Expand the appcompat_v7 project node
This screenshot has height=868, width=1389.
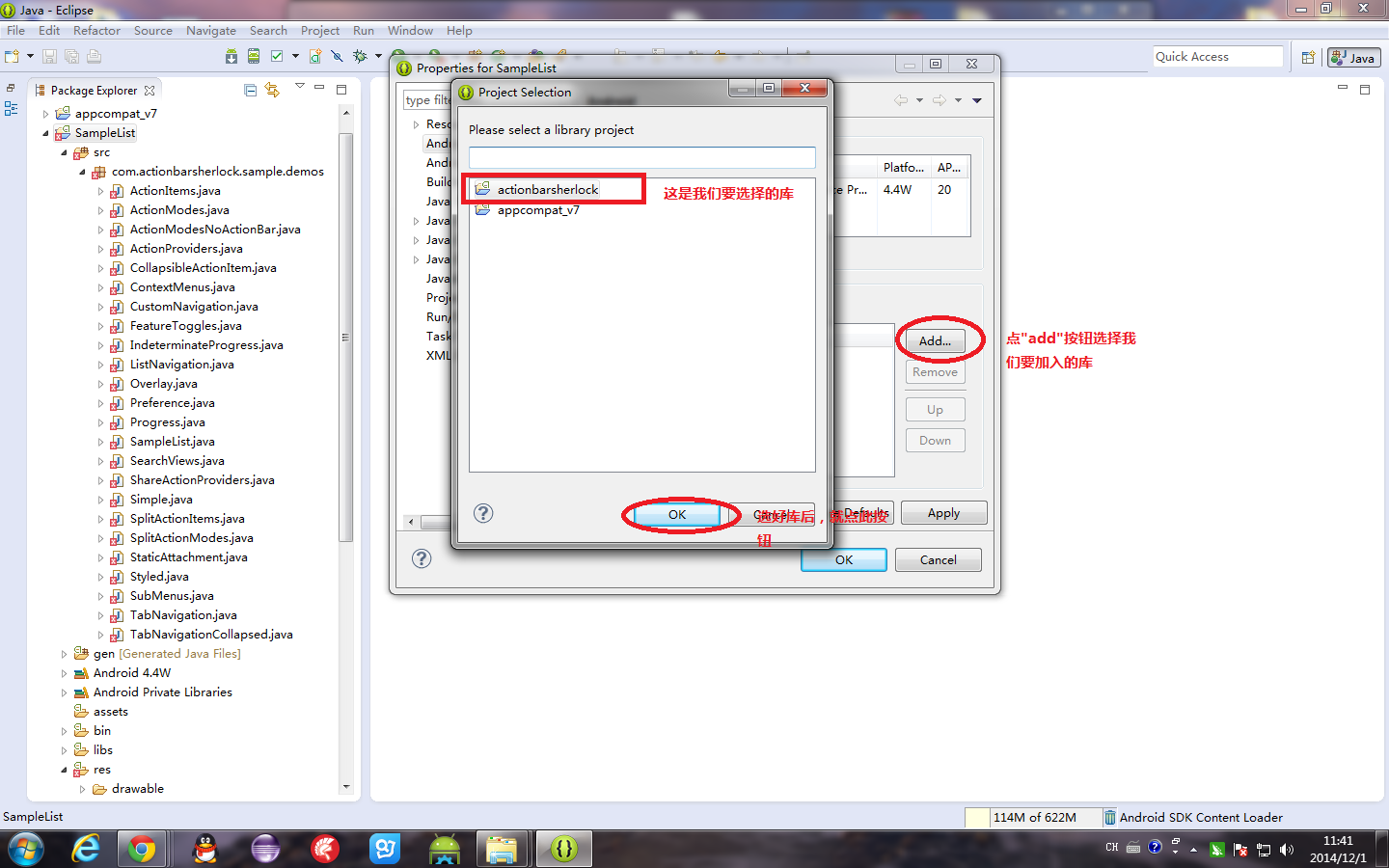click(45, 114)
